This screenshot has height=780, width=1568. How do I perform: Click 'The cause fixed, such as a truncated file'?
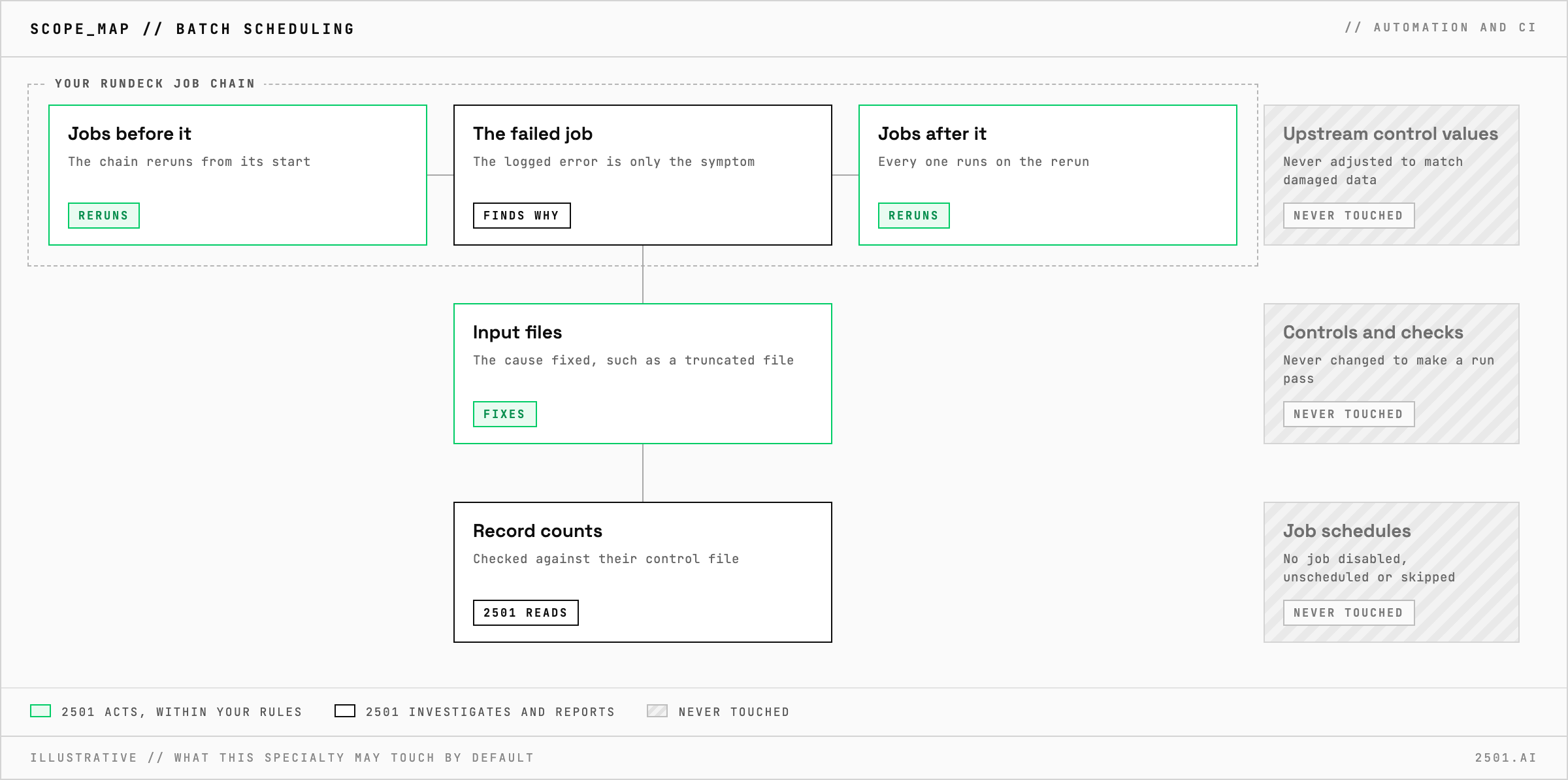(x=634, y=360)
